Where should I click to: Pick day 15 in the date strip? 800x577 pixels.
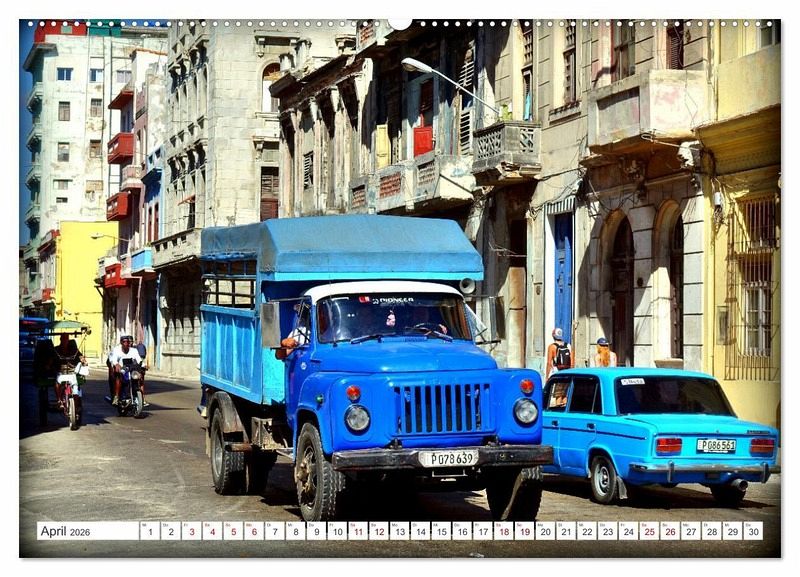point(440,531)
